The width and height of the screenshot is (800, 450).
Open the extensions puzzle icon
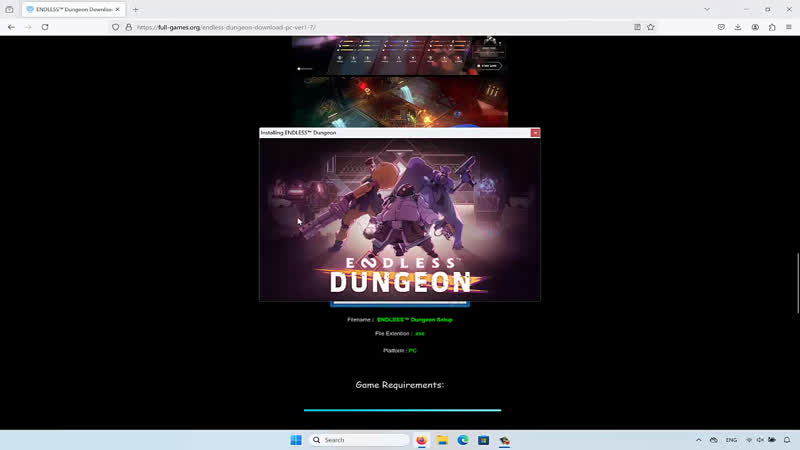772,27
